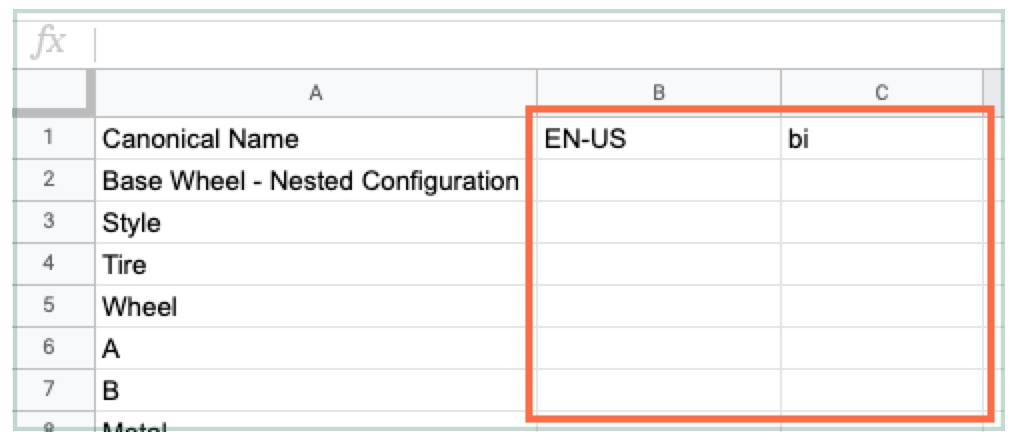The height and width of the screenshot is (440, 1014).
Task: Select row 2 header
Action: point(48,181)
